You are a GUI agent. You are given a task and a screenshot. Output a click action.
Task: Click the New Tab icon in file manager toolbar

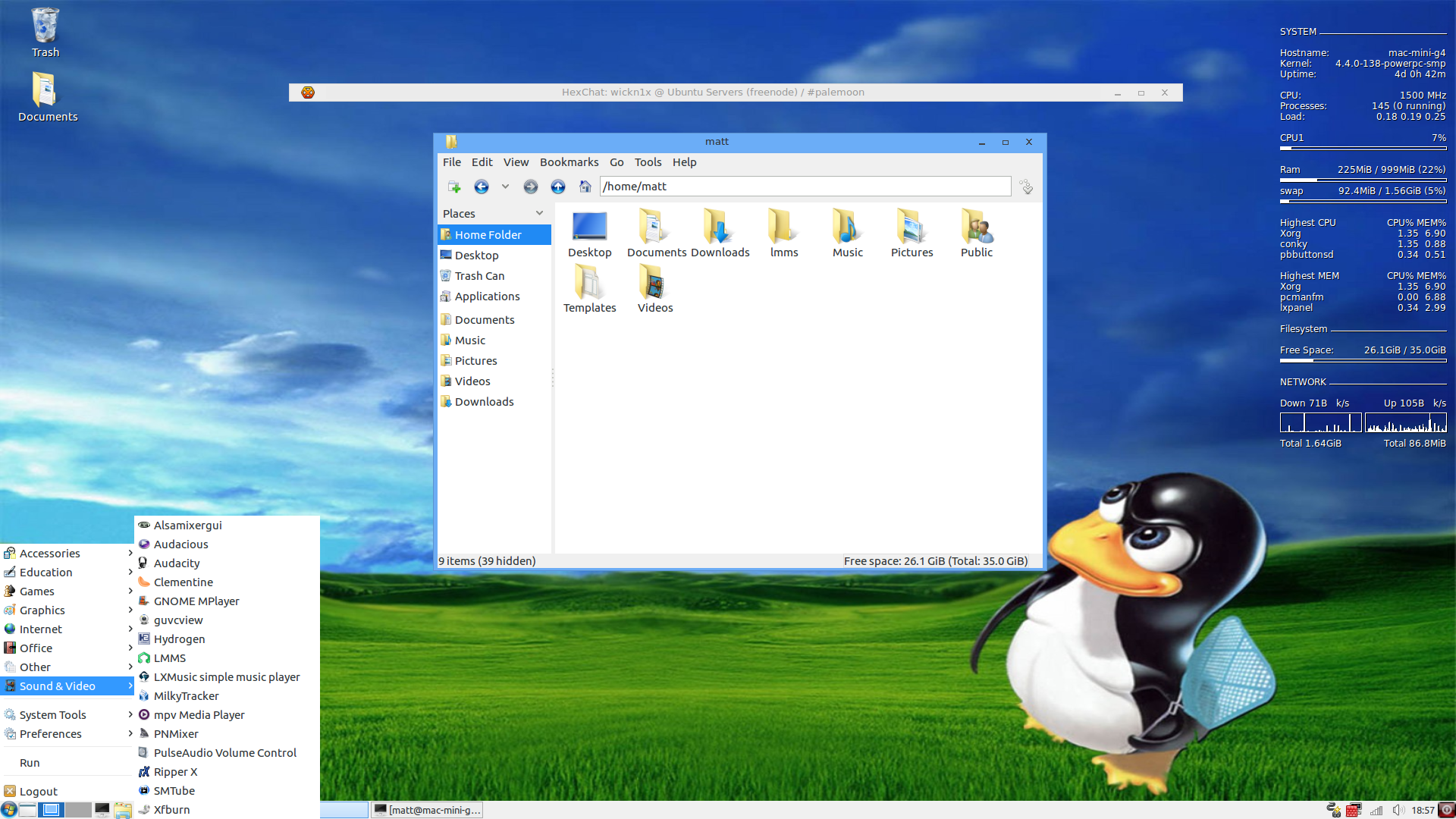pos(454,187)
